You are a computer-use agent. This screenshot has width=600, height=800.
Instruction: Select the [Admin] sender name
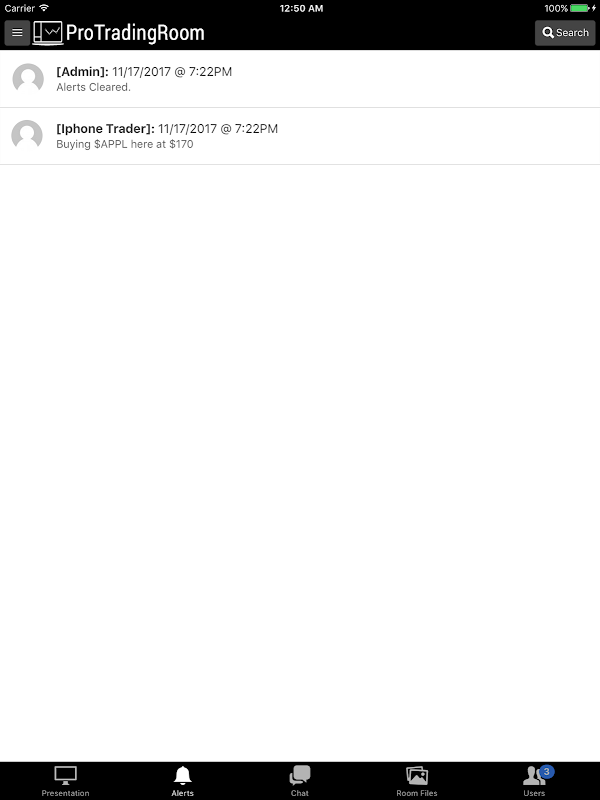(x=82, y=72)
